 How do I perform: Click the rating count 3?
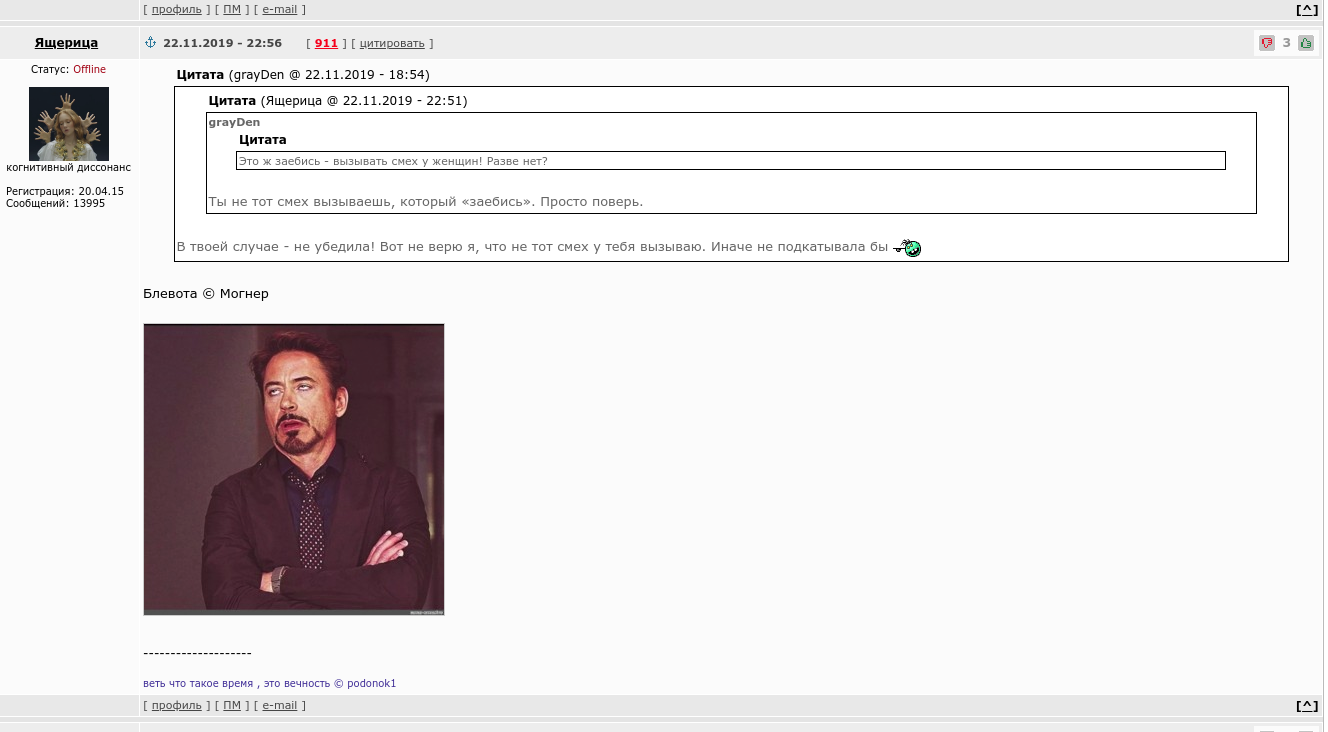pos(1286,43)
